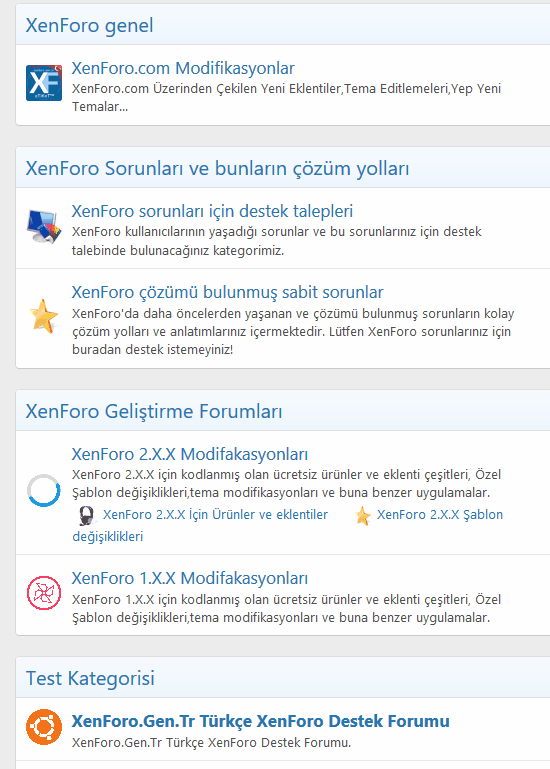Click the small star icon beside Şablon link
Viewport: 550px width, 769px height.
point(363,515)
